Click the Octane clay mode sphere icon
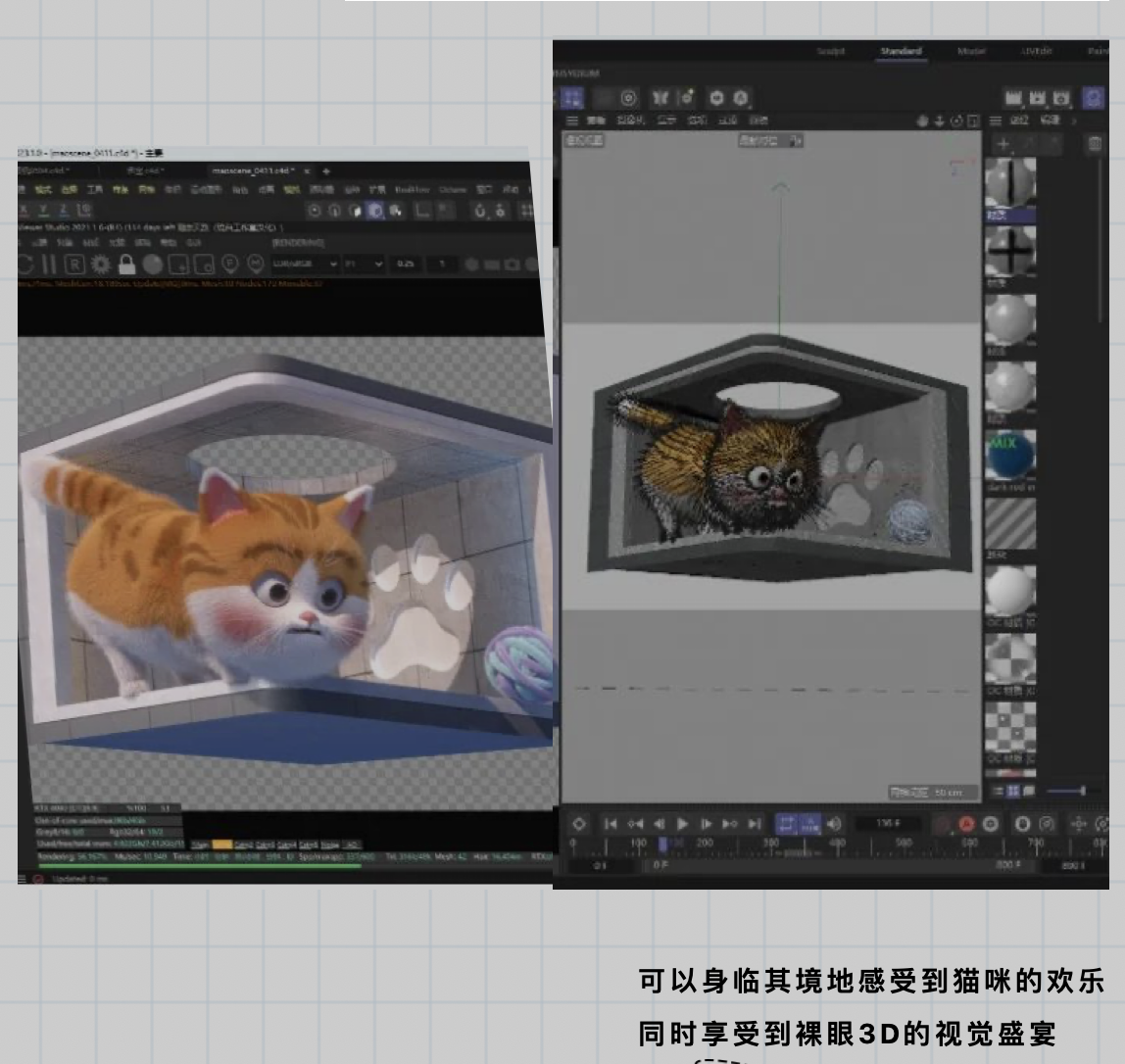 (152, 264)
